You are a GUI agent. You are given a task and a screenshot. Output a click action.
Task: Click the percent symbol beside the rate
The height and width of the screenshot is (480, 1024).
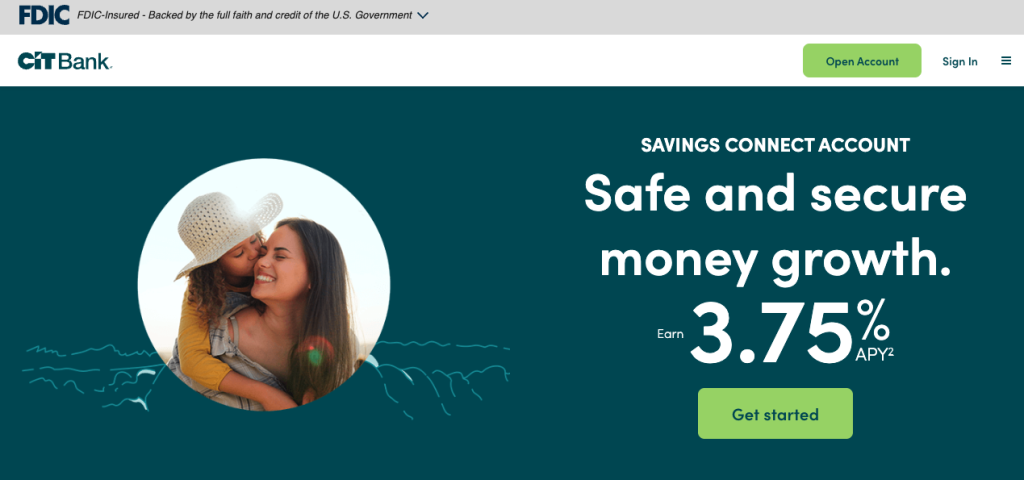tap(874, 319)
